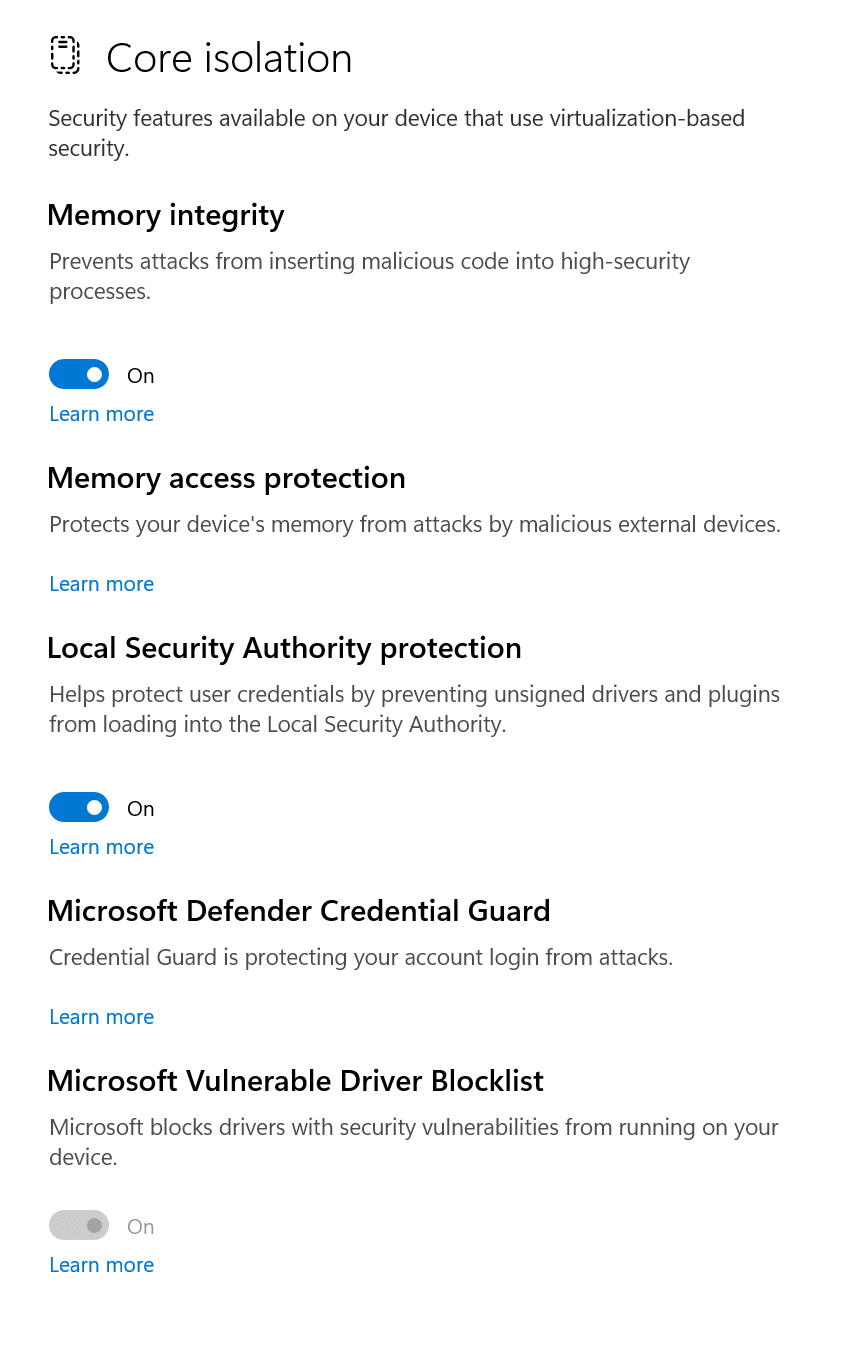Open Learn more below Credential Guard description
Viewport: 841px width, 1359px height.
102,1017
